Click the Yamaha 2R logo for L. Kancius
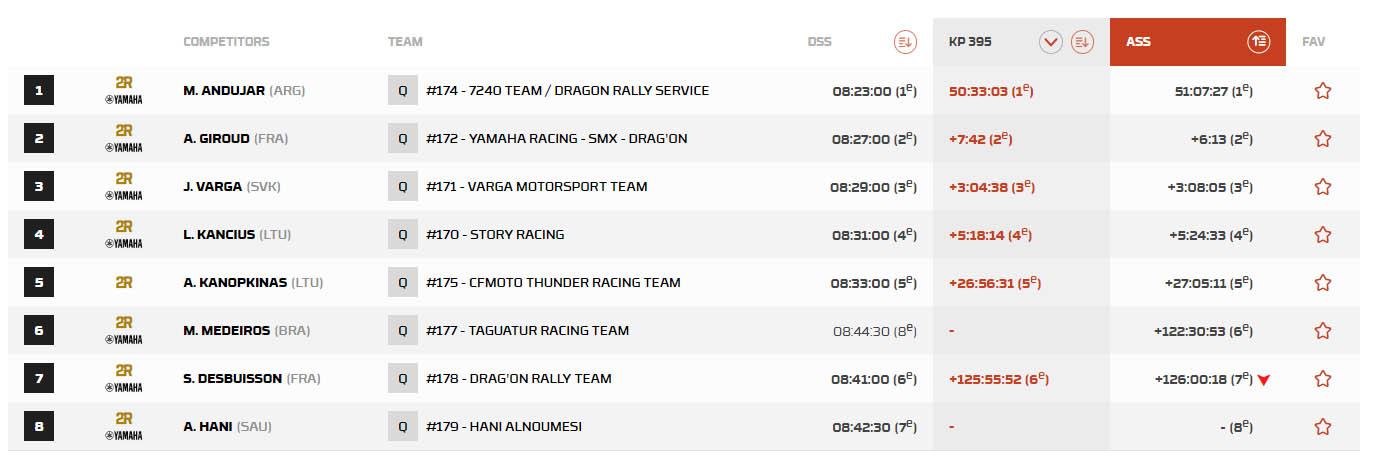1378x460 pixels. 124,235
